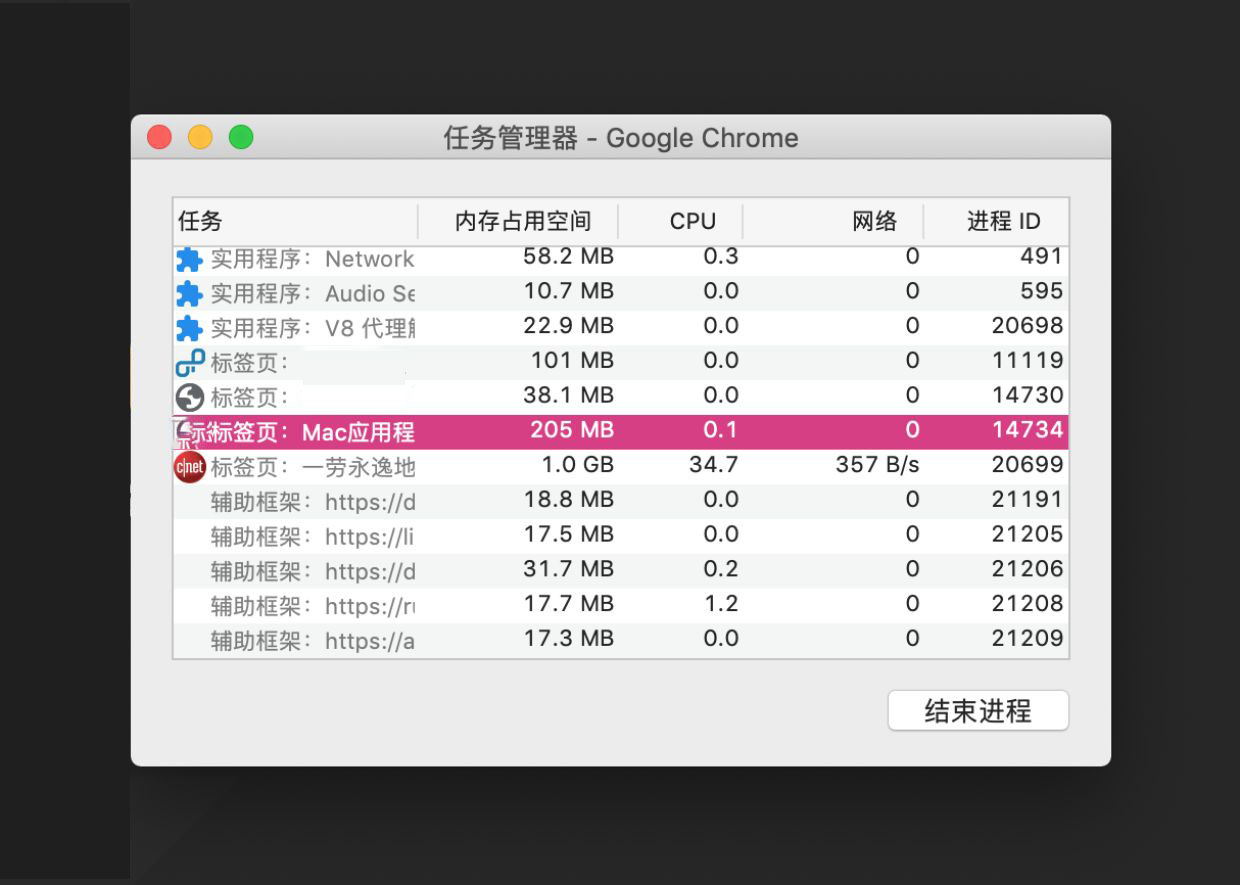This screenshot has height=885, width=1240.
Task: Click the 10.7 MB memory value
Action: [x=568, y=291]
